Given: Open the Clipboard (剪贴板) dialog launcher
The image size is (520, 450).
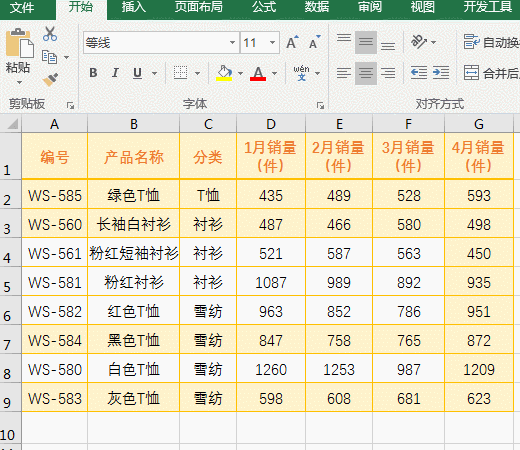Looking at the screenshot, I should point(70,106).
